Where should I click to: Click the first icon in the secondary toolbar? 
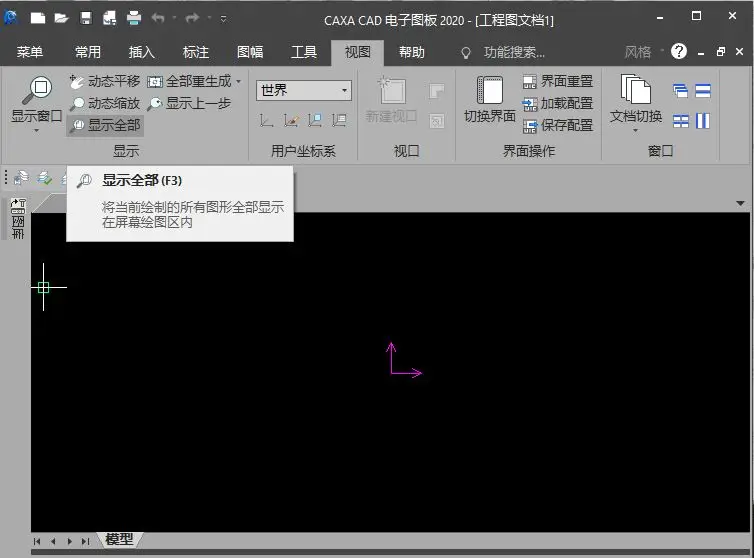click(21, 178)
